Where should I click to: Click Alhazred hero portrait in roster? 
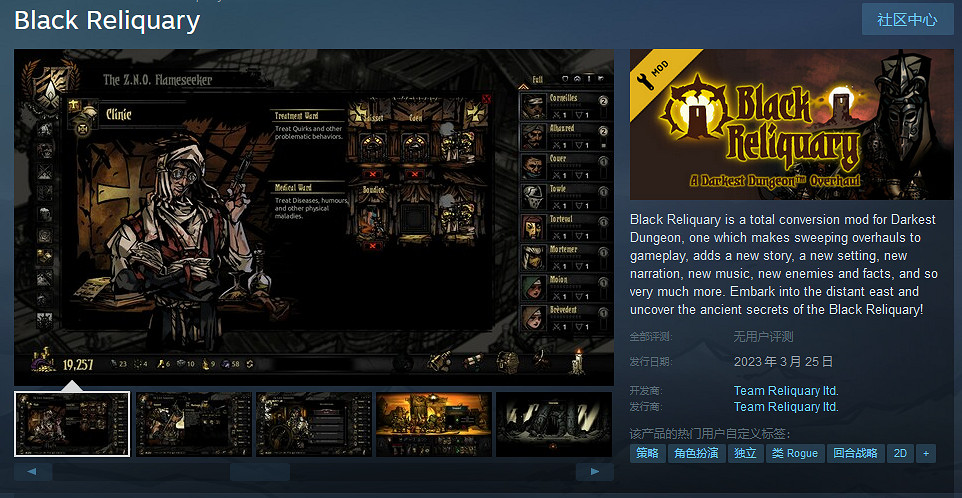[x=533, y=137]
